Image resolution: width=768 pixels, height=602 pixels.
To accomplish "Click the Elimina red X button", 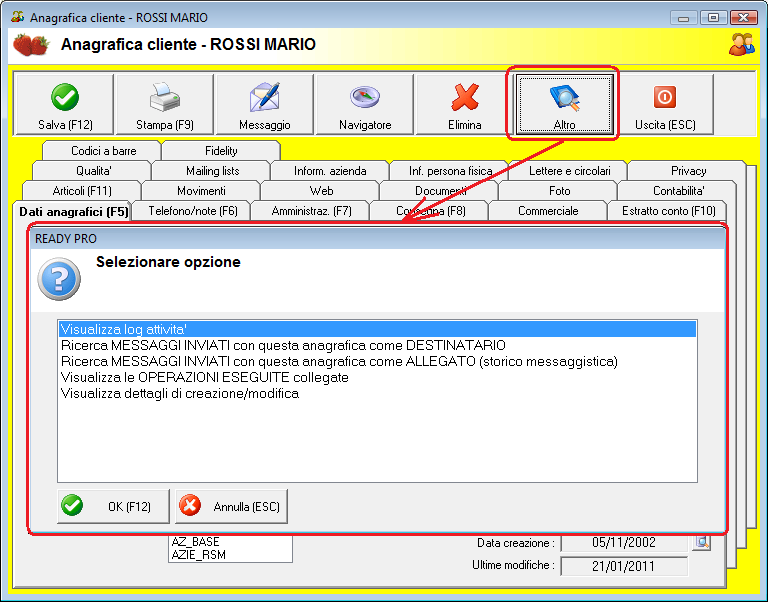I will [464, 104].
